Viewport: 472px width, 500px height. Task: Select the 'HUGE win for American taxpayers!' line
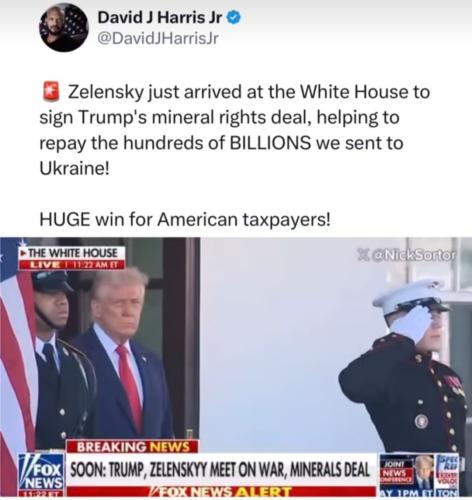(x=185, y=220)
